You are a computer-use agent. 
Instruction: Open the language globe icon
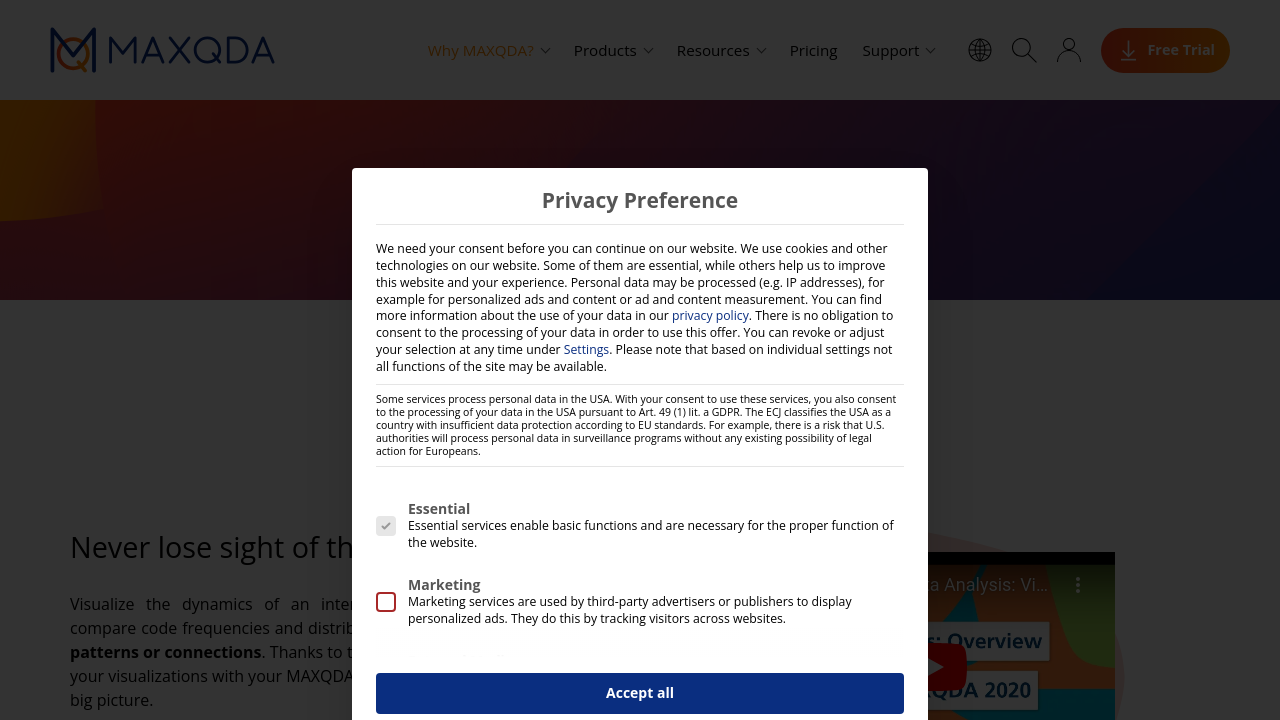click(x=980, y=50)
